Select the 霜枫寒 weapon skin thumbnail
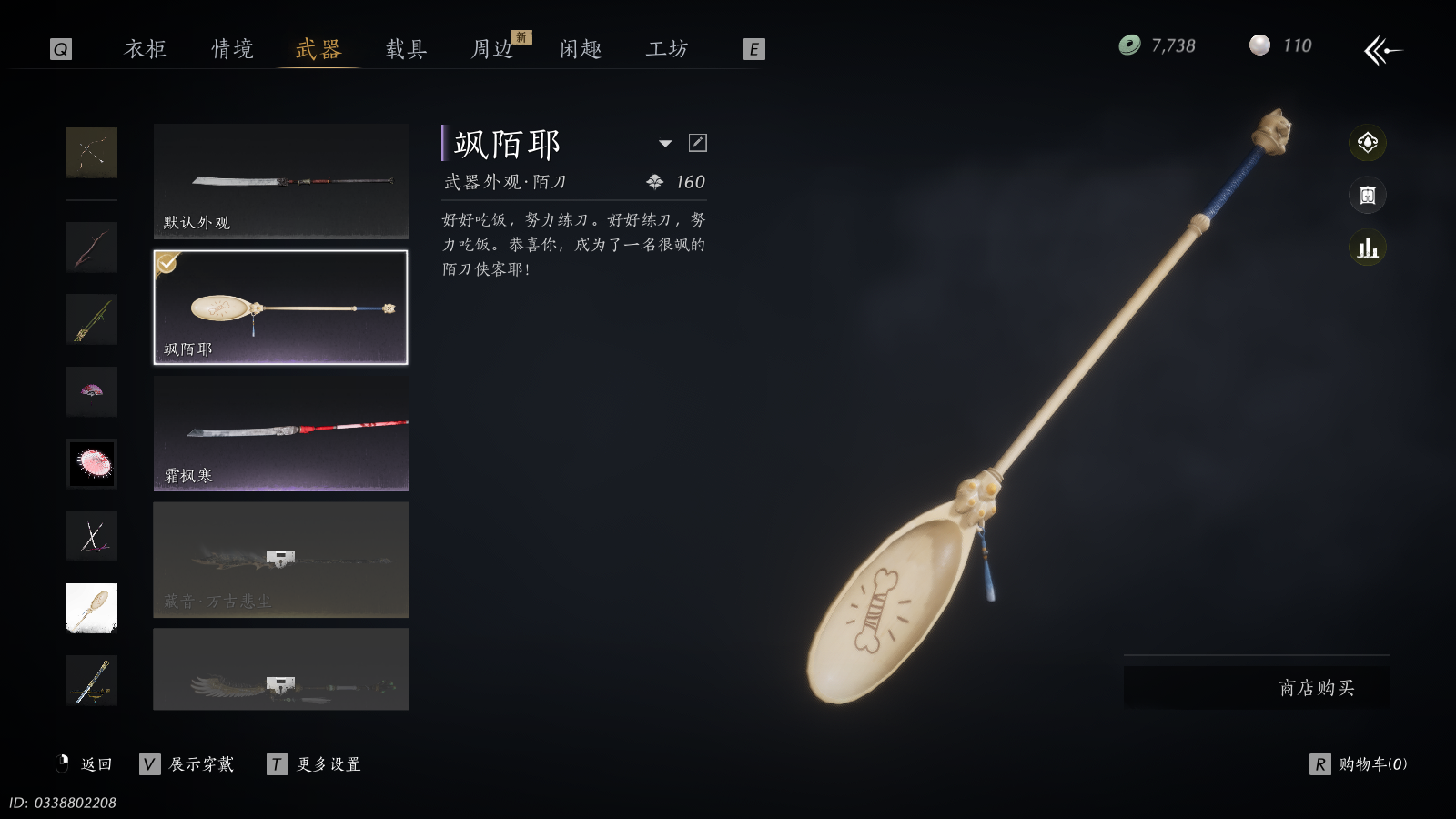The image size is (1456, 819). 281,433
